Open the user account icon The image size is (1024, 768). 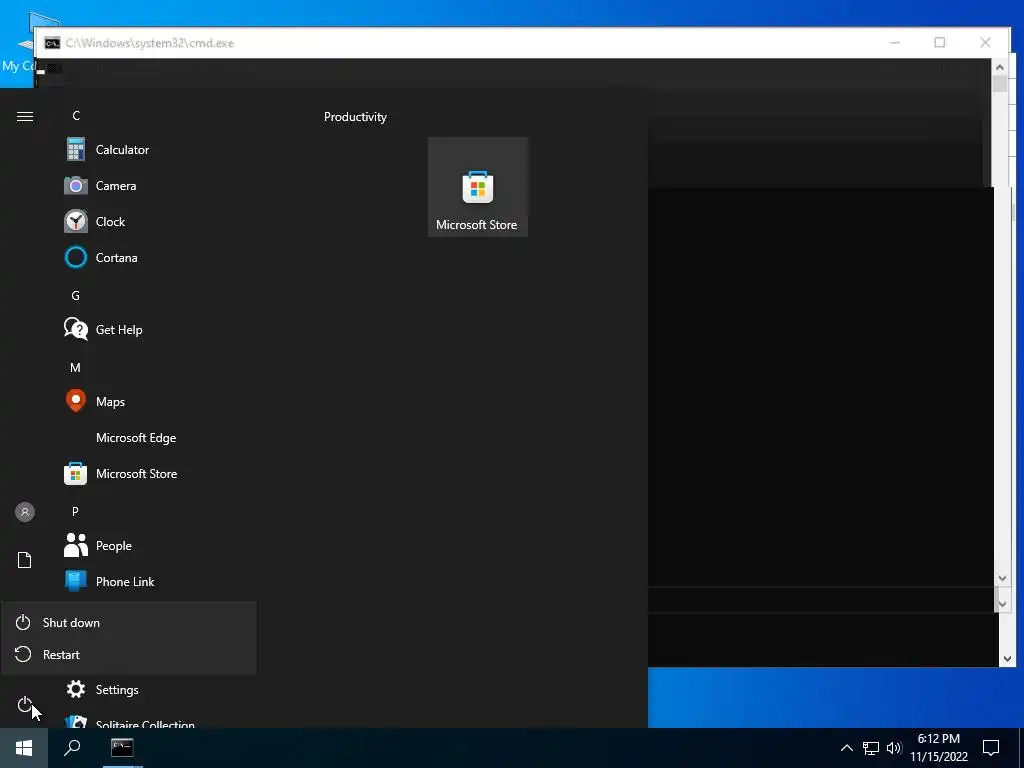click(25, 512)
